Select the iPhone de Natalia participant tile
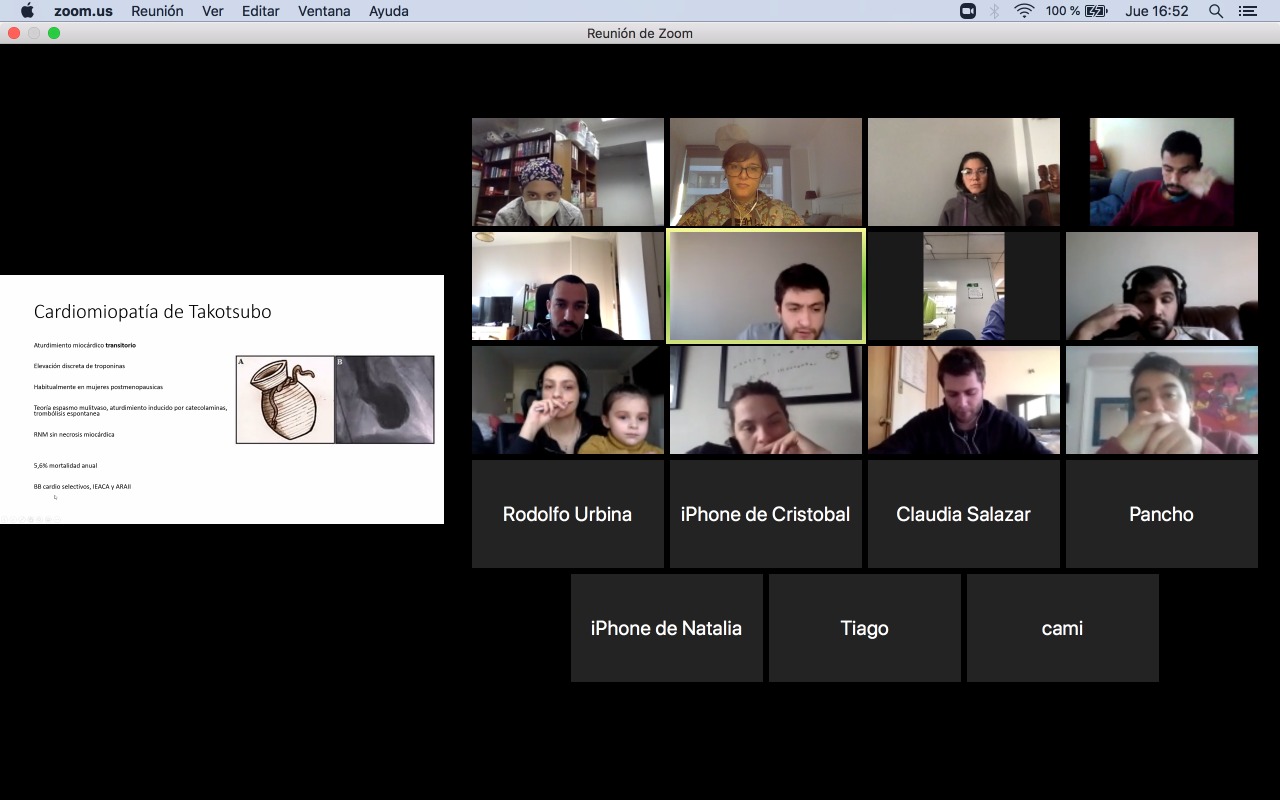1280x800 pixels. tap(666, 628)
